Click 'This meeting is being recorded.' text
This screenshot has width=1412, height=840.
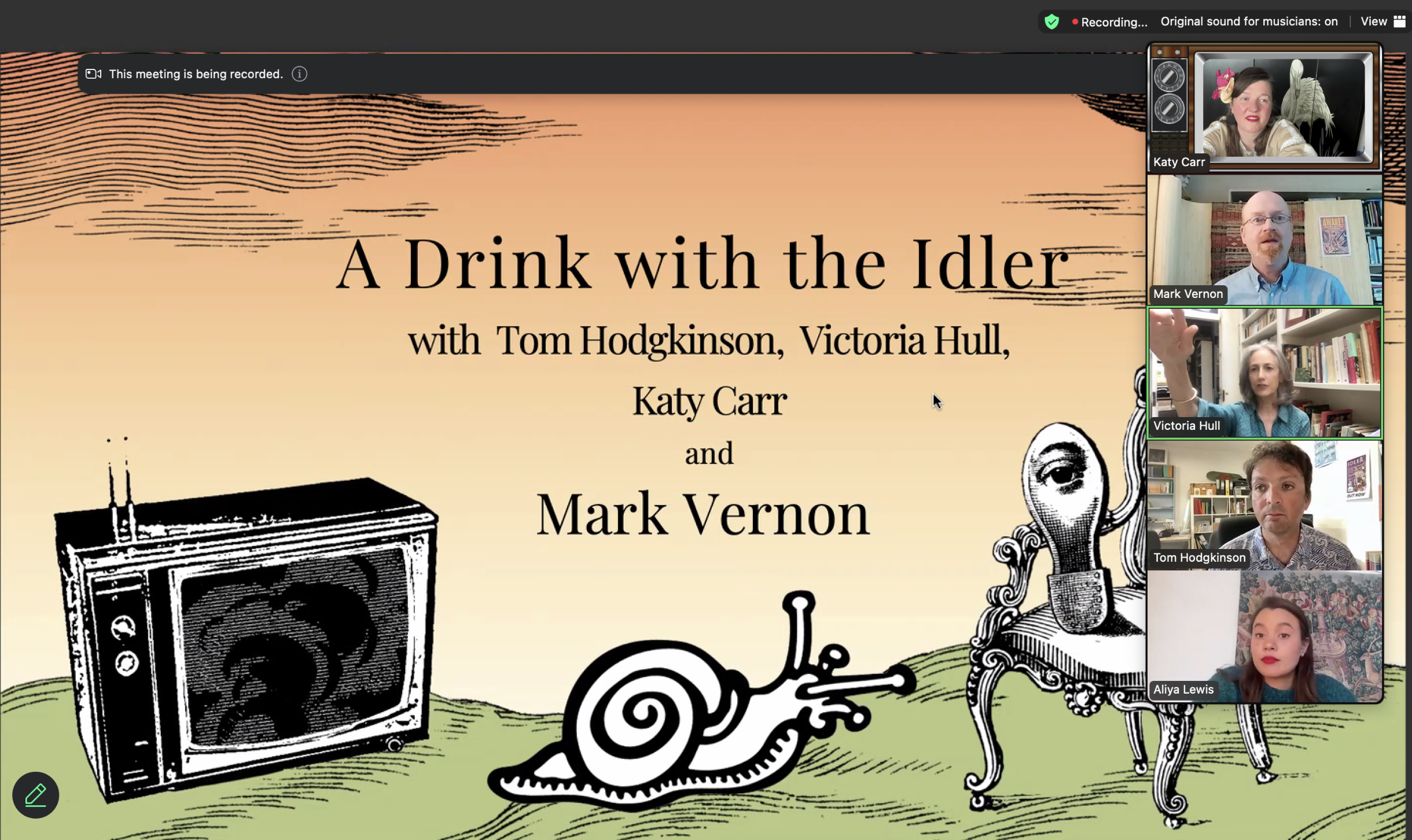click(196, 74)
